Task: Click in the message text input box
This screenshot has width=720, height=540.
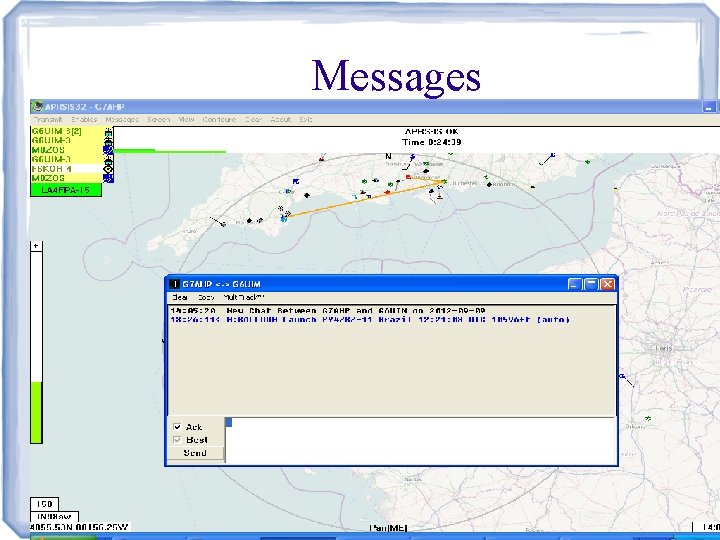Action: pyautogui.click(x=420, y=440)
